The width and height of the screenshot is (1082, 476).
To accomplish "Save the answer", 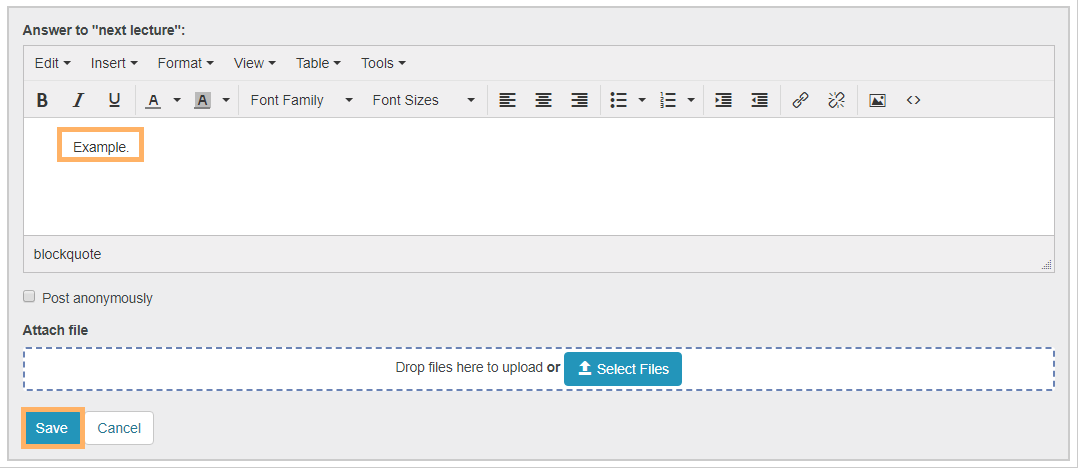I will (x=52, y=428).
